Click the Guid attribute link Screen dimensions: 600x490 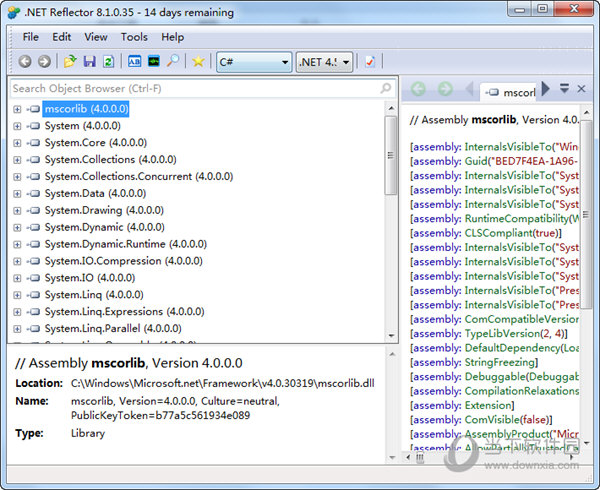coord(476,161)
